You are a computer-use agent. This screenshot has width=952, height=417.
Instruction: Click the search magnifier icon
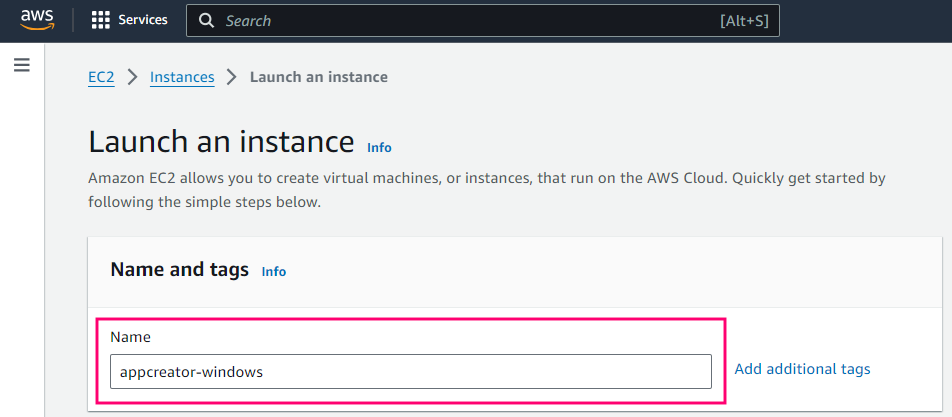point(207,20)
